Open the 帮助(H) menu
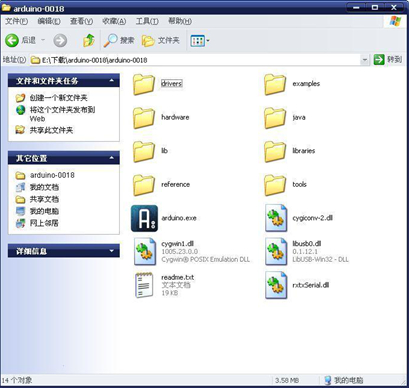Viewport: 410px width, 388px height. pyautogui.click(x=180, y=21)
